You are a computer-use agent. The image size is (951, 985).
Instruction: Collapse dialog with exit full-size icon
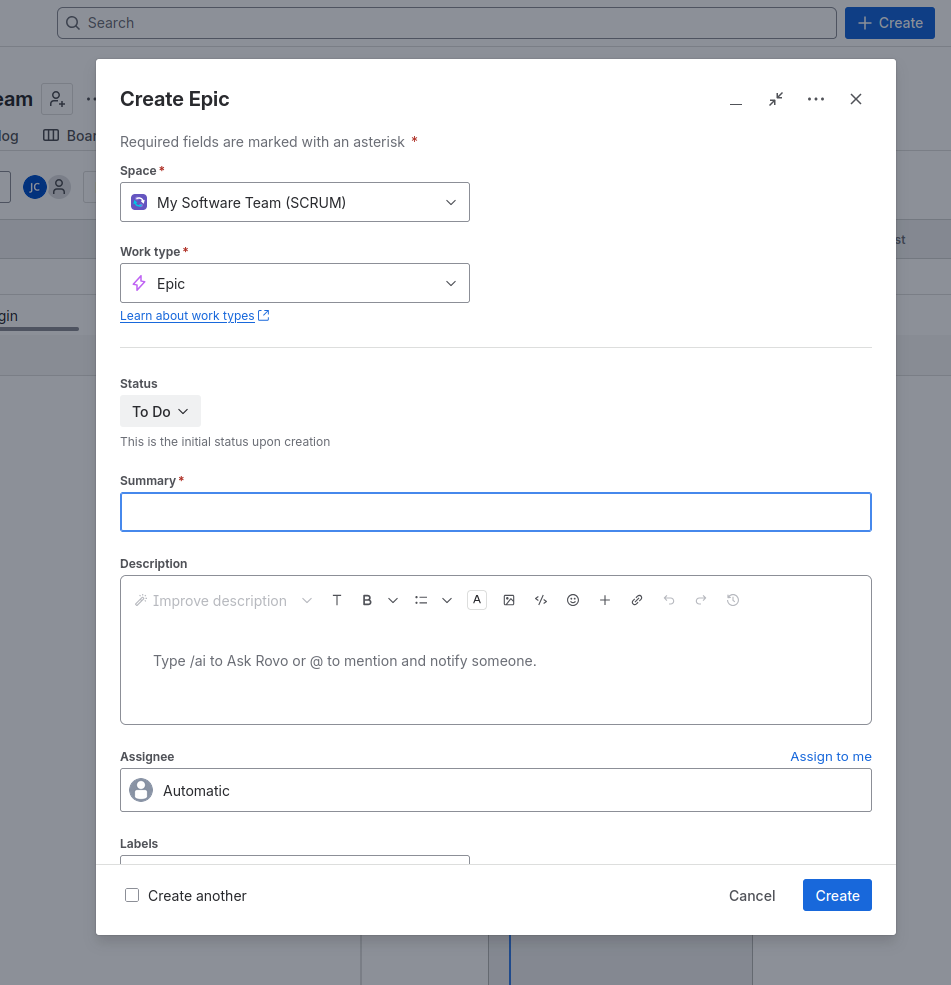(776, 99)
